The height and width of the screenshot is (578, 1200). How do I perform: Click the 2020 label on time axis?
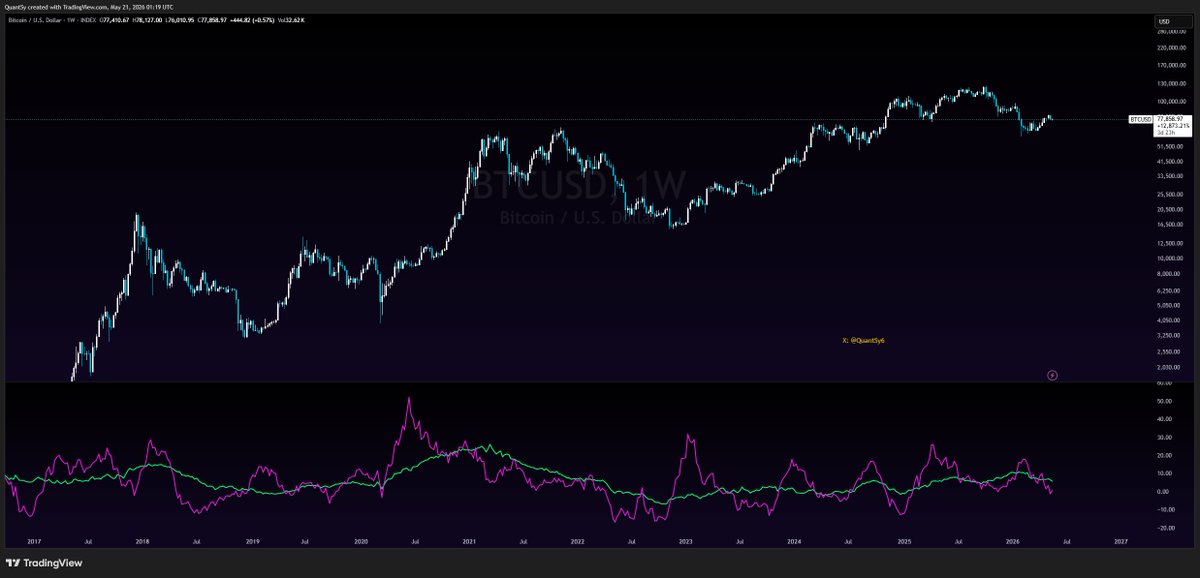[361, 540]
